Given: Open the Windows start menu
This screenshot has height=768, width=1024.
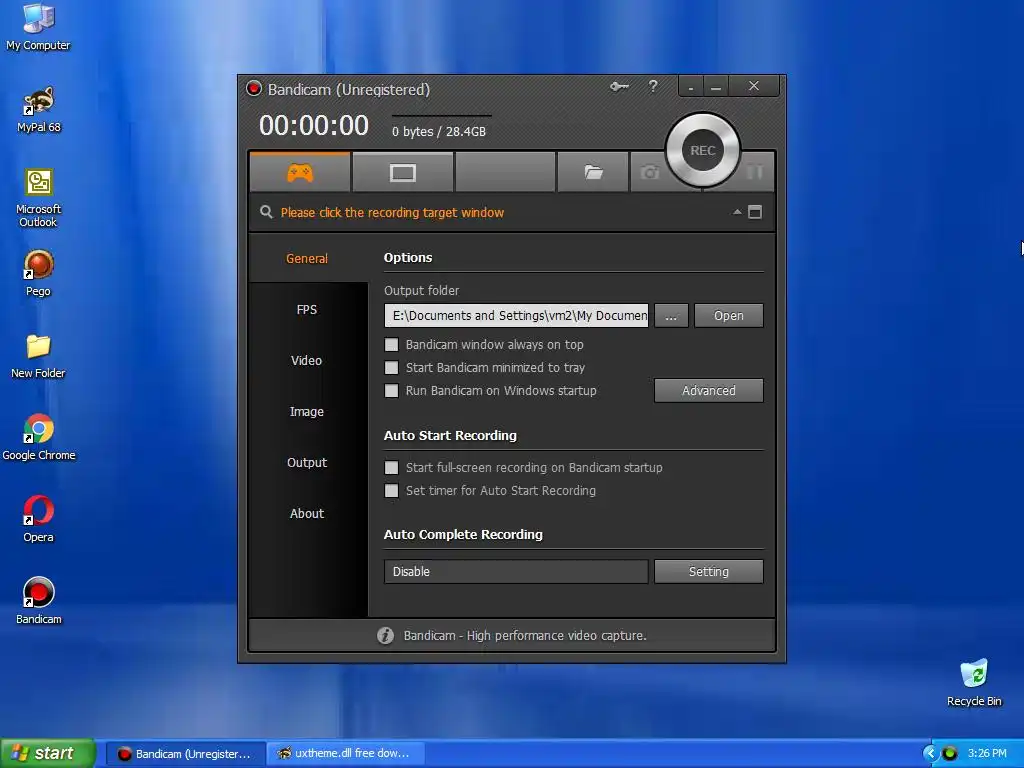Looking at the screenshot, I should tap(48, 753).
